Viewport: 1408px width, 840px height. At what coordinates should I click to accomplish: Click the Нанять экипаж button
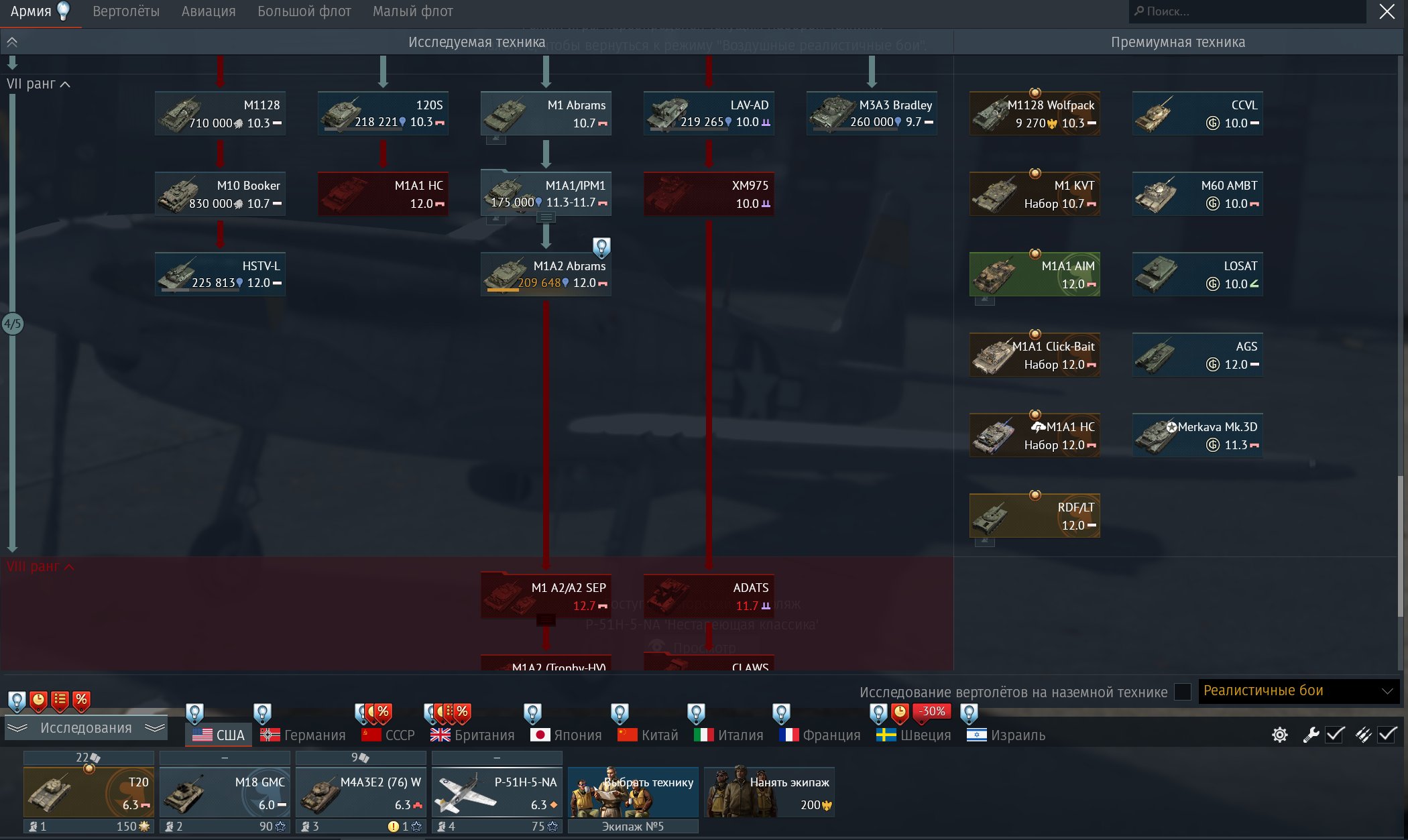pos(769,792)
